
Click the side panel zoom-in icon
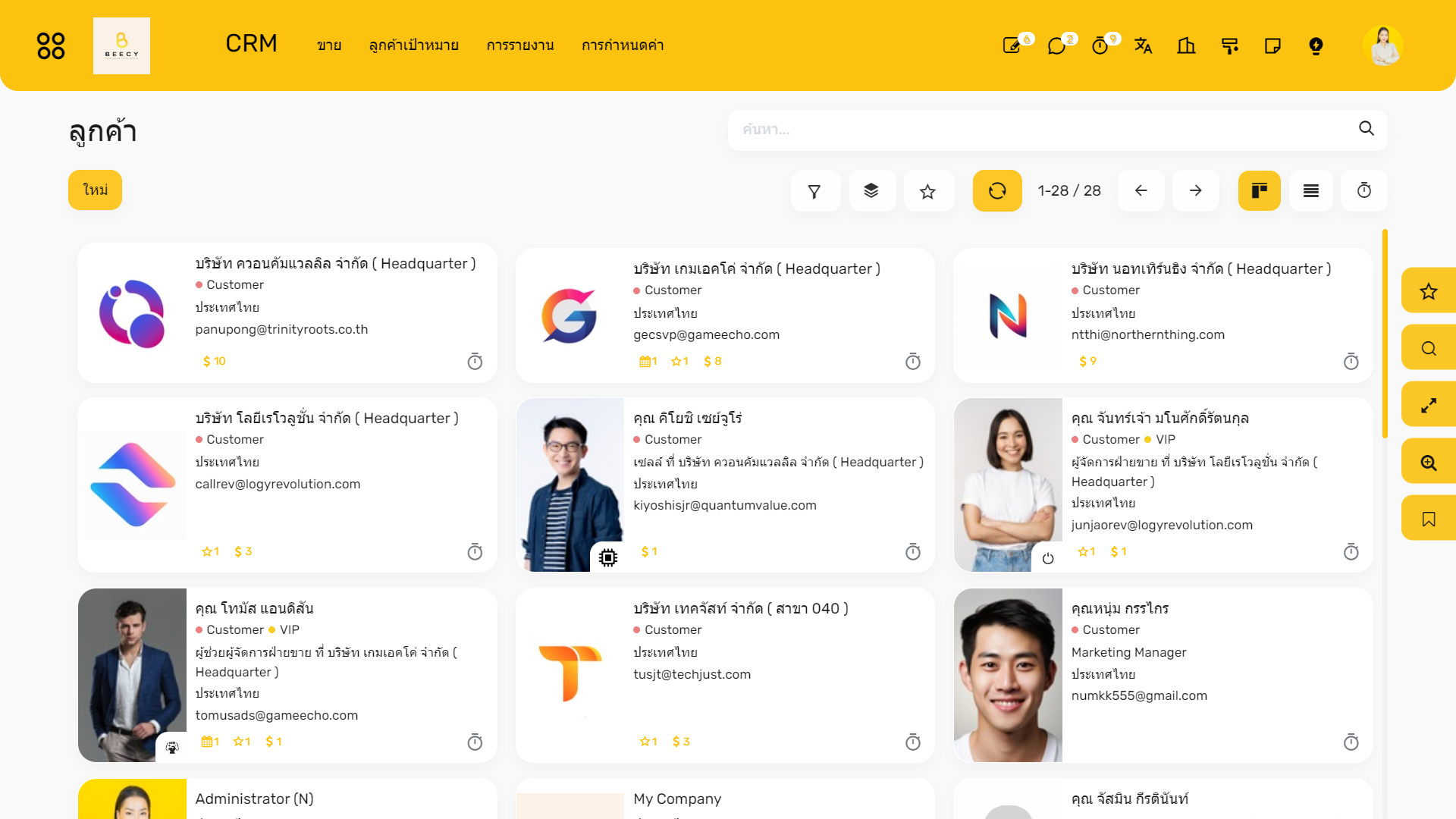coord(1429,462)
